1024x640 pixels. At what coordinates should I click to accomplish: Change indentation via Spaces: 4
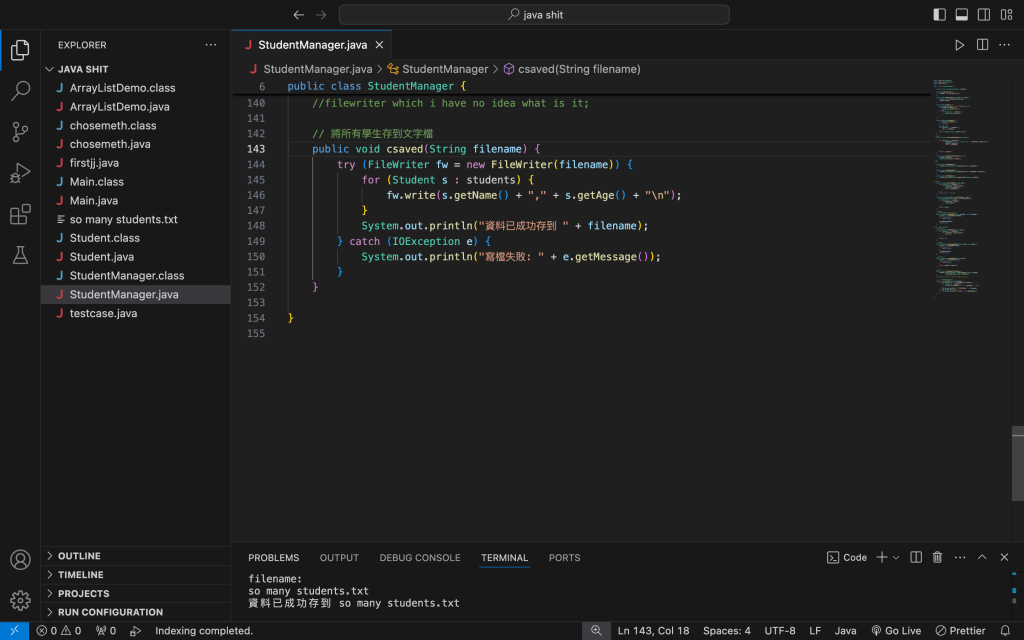(x=727, y=631)
